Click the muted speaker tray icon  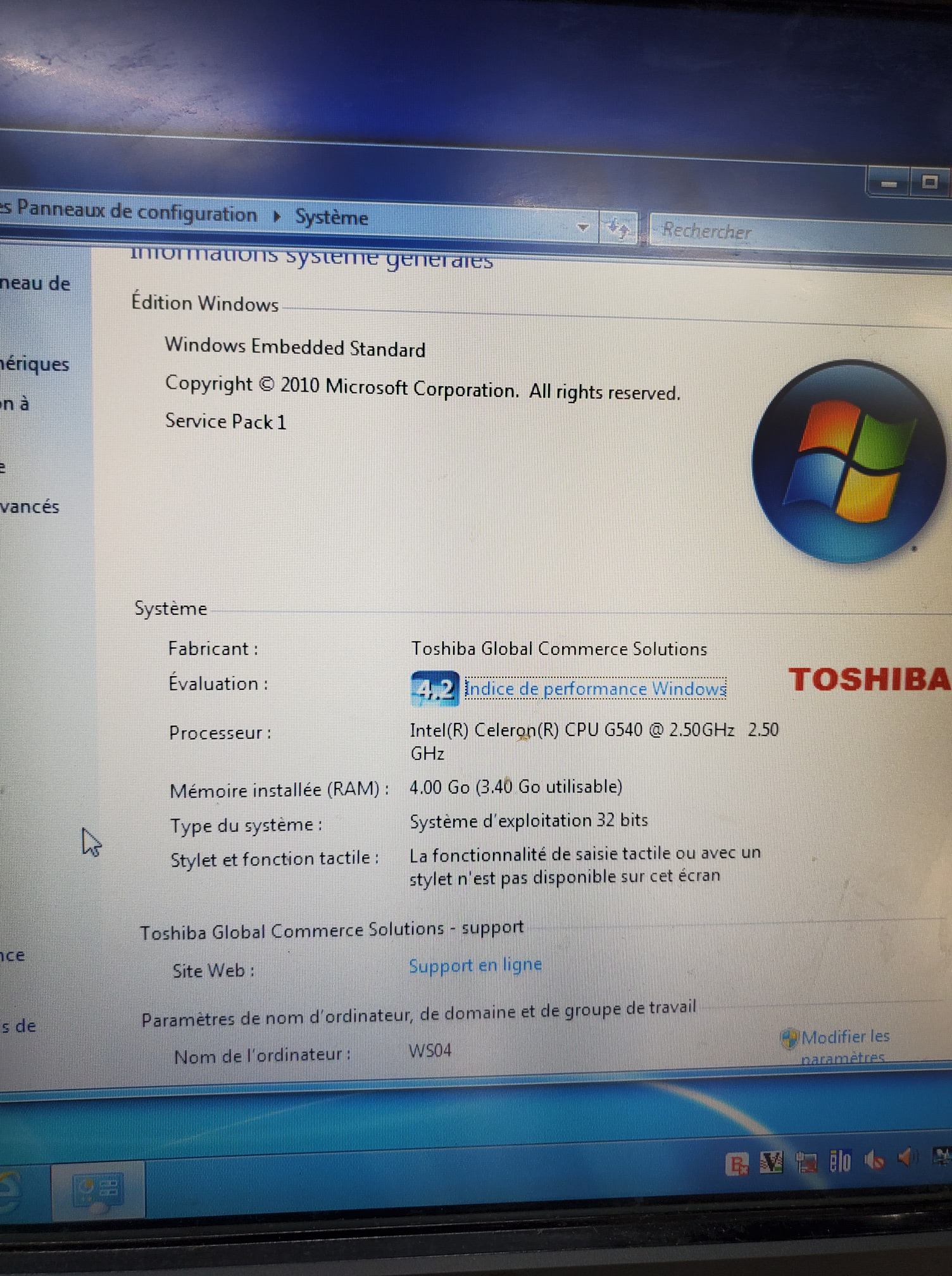pos(875,1160)
